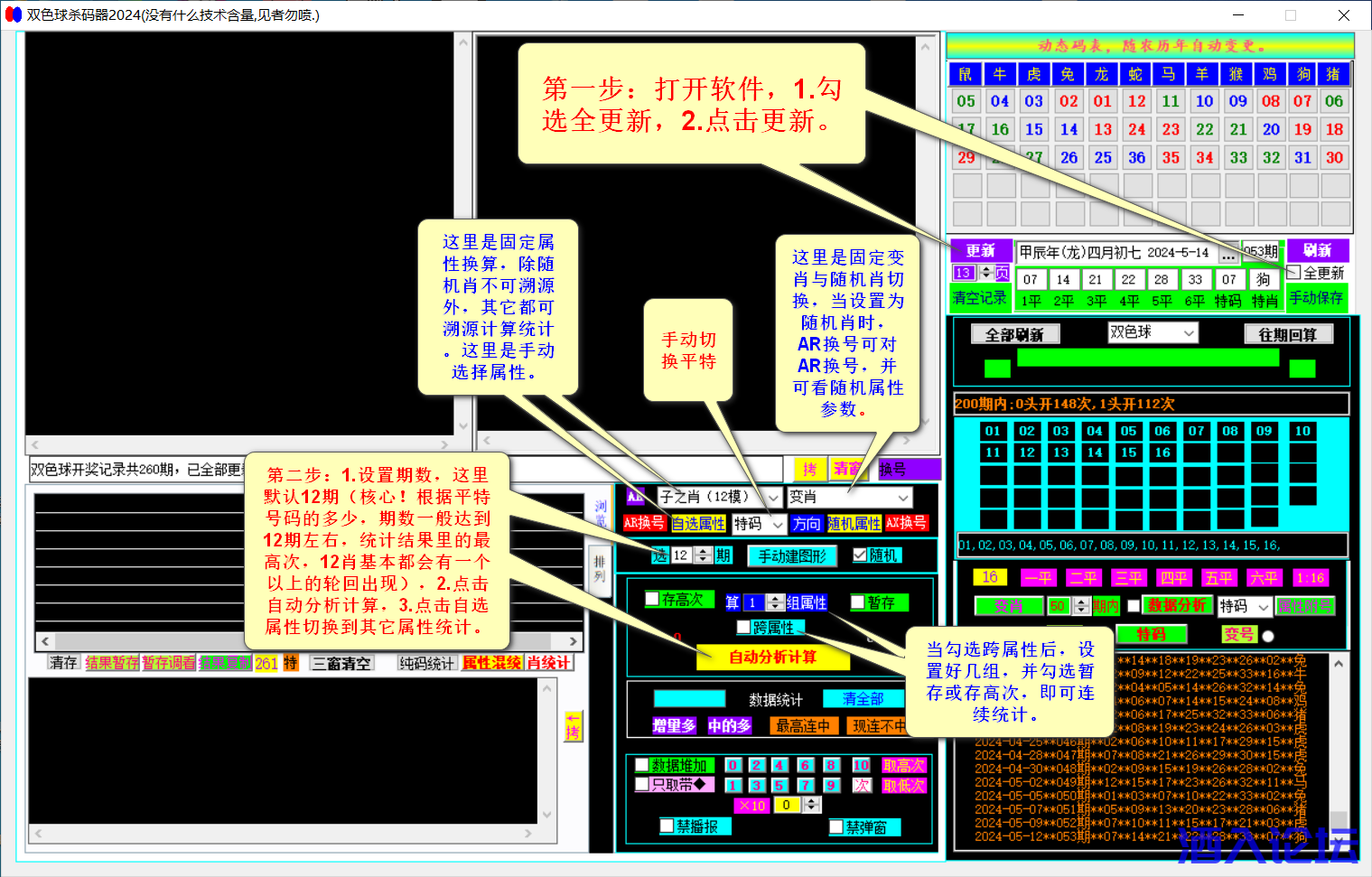
Task: Expand the 变肖 dropdown
Action: click(x=849, y=497)
